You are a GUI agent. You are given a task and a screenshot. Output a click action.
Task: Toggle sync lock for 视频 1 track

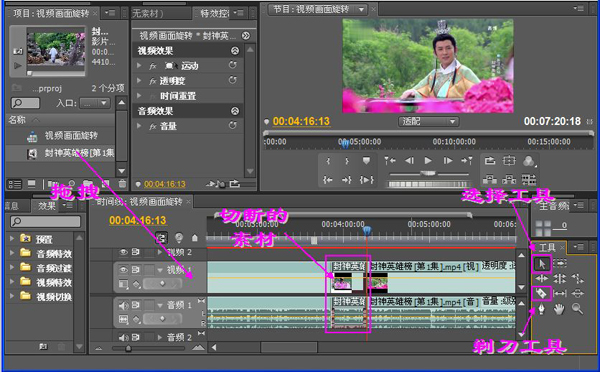pos(136,270)
